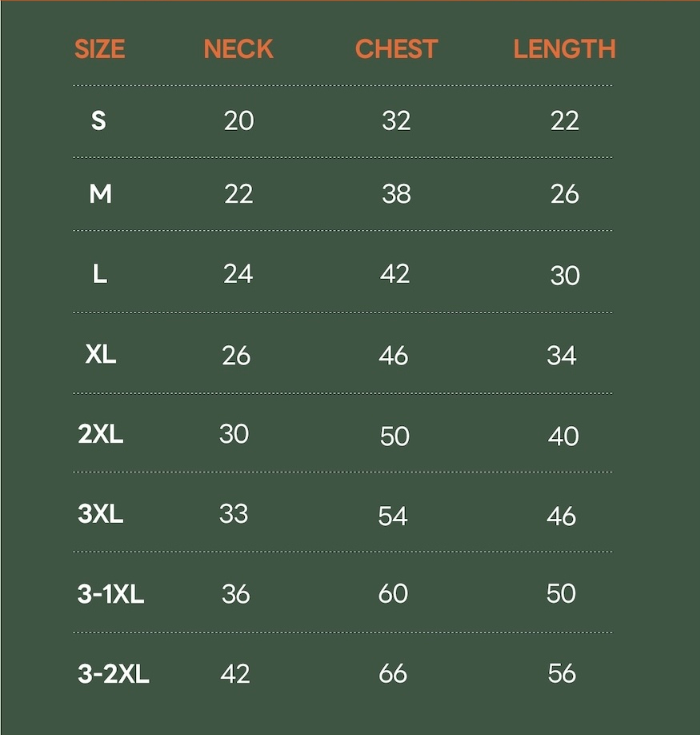This screenshot has width=700, height=735.
Task: Select the S size row label
Action: coord(98,121)
